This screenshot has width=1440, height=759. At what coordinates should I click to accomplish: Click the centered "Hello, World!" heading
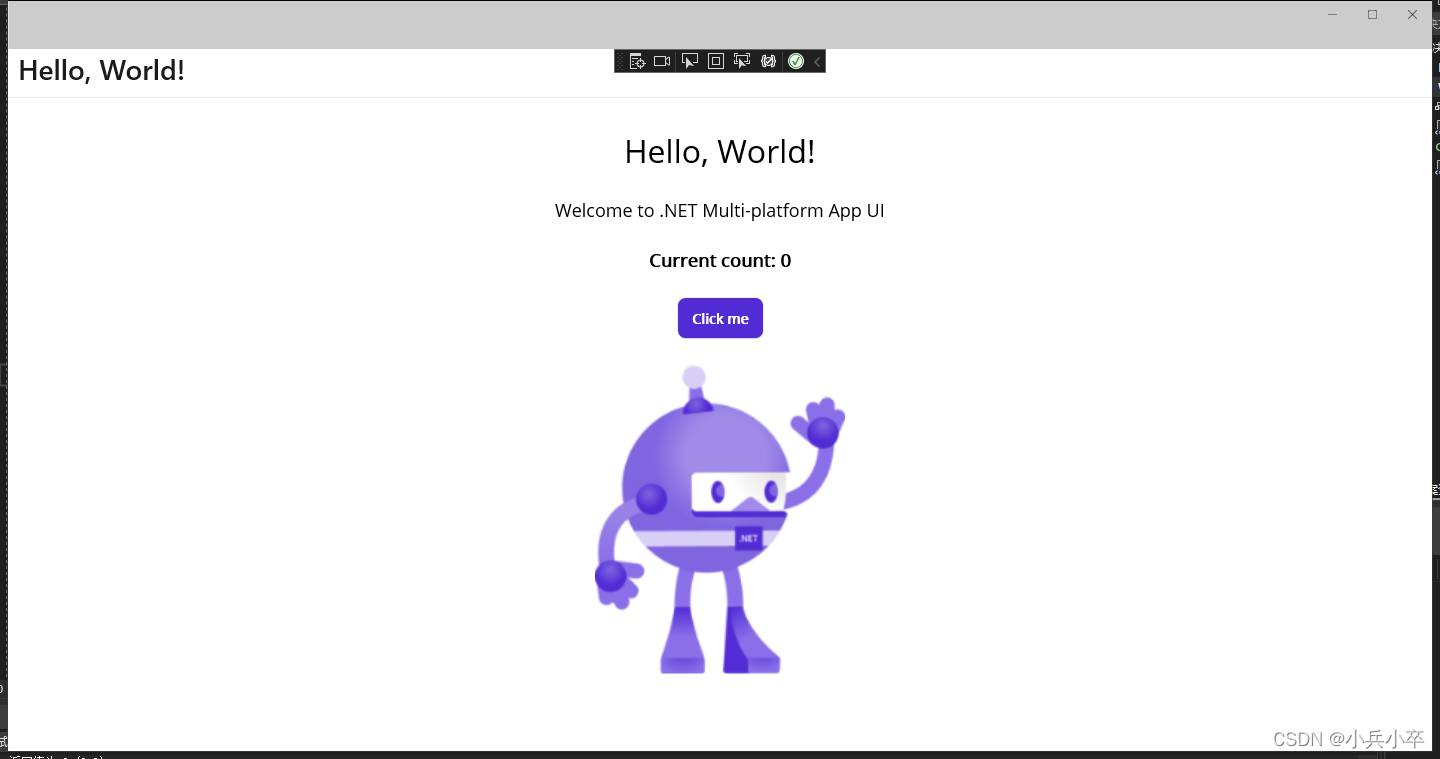point(720,152)
